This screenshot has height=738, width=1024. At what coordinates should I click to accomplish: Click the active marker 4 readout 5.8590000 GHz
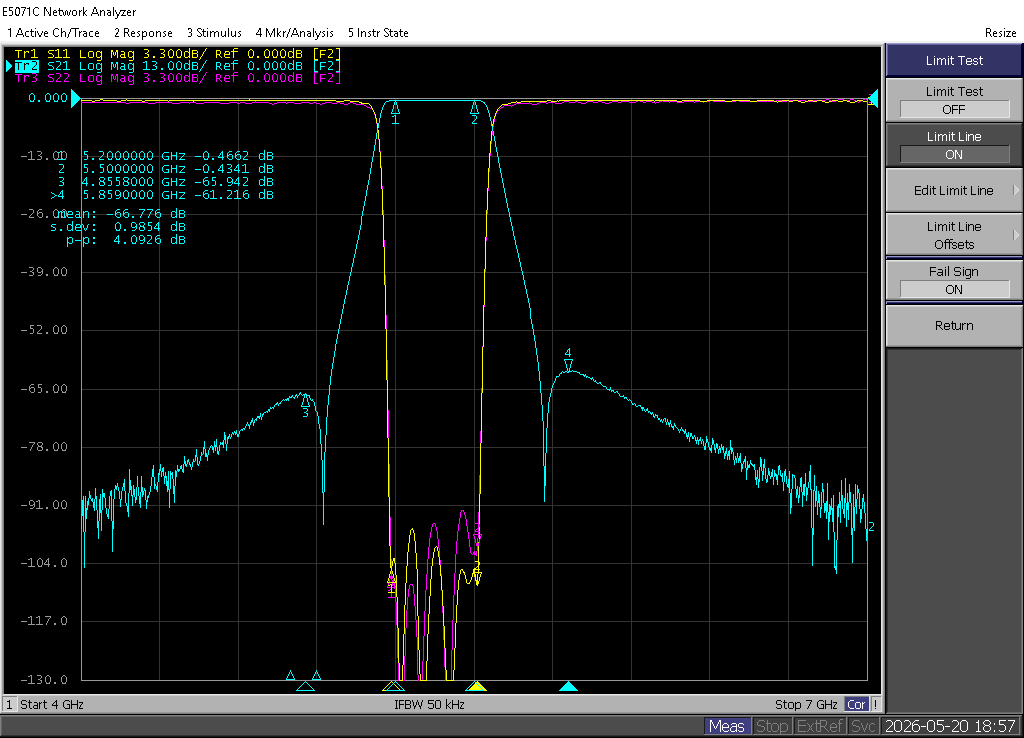pyautogui.click(x=162, y=195)
